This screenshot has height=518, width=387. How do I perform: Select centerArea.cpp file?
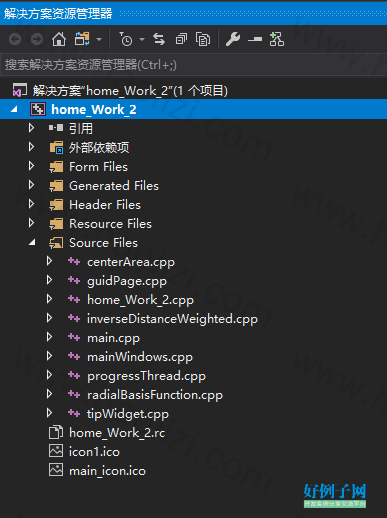pyautogui.click(x=131, y=262)
